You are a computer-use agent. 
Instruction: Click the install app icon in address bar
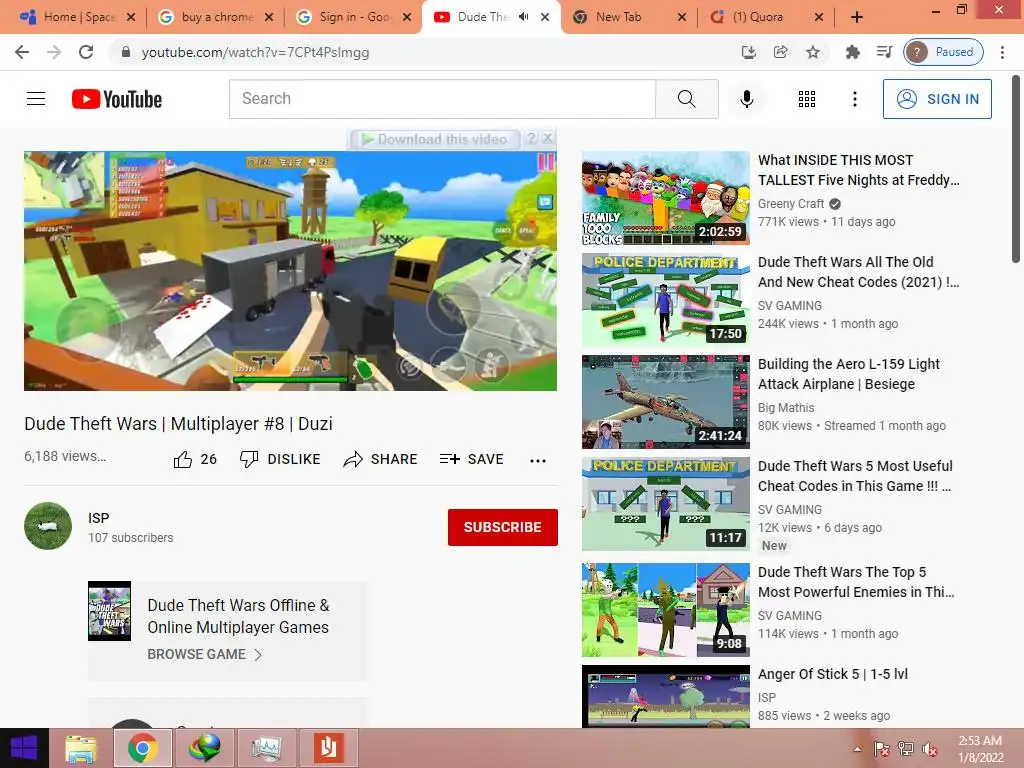coord(748,52)
